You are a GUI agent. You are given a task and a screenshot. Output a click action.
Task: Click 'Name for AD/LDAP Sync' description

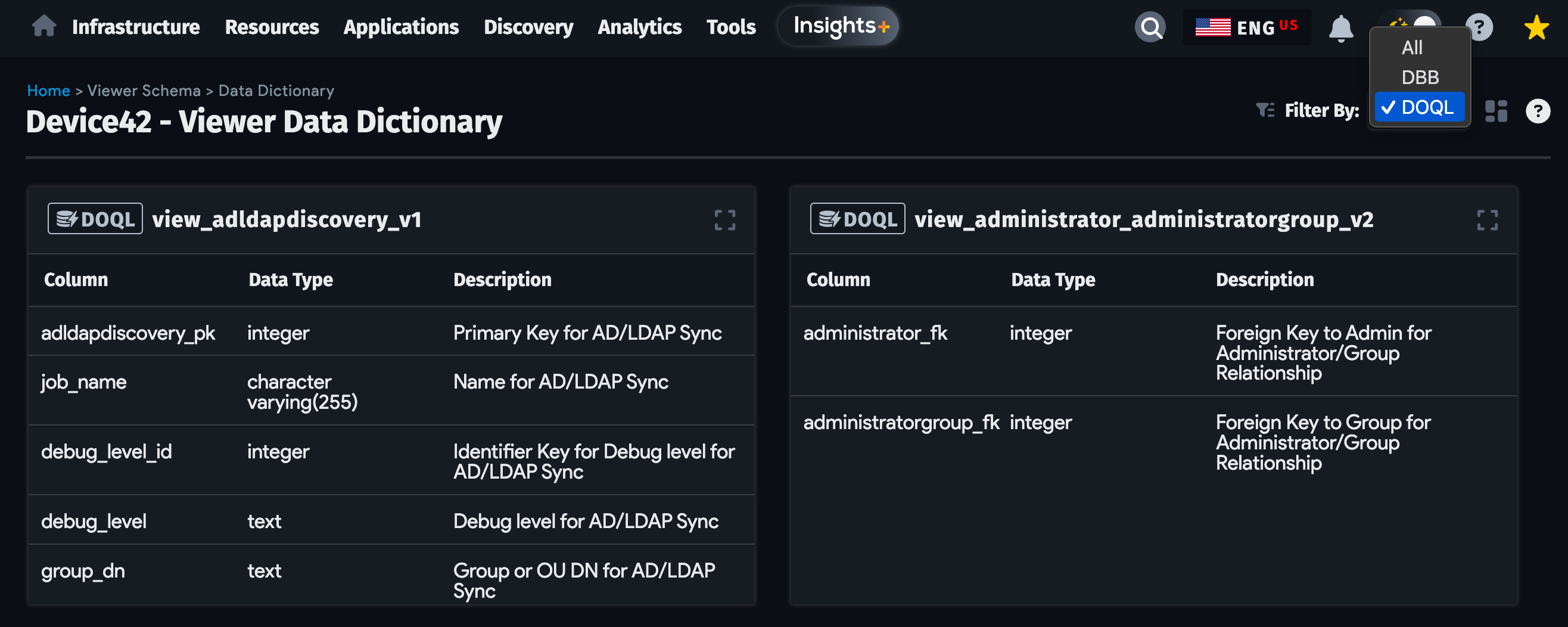(x=560, y=381)
